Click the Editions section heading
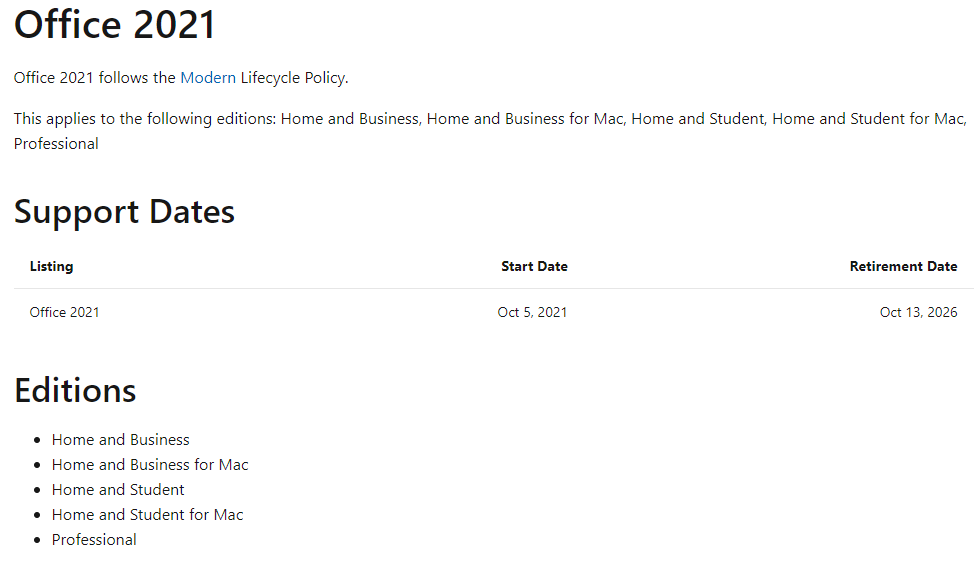This screenshot has width=979, height=566. tap(75, 391)
